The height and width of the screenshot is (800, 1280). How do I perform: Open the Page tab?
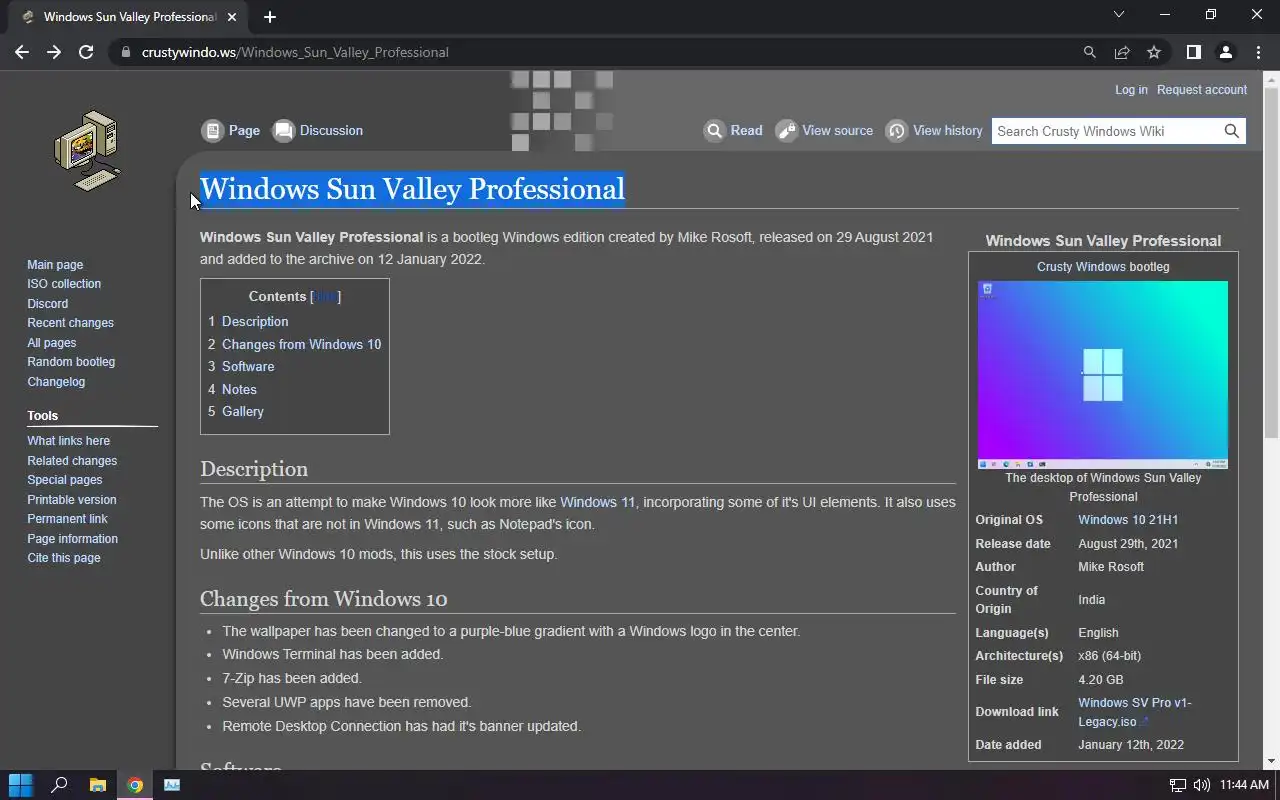[231, 131]
